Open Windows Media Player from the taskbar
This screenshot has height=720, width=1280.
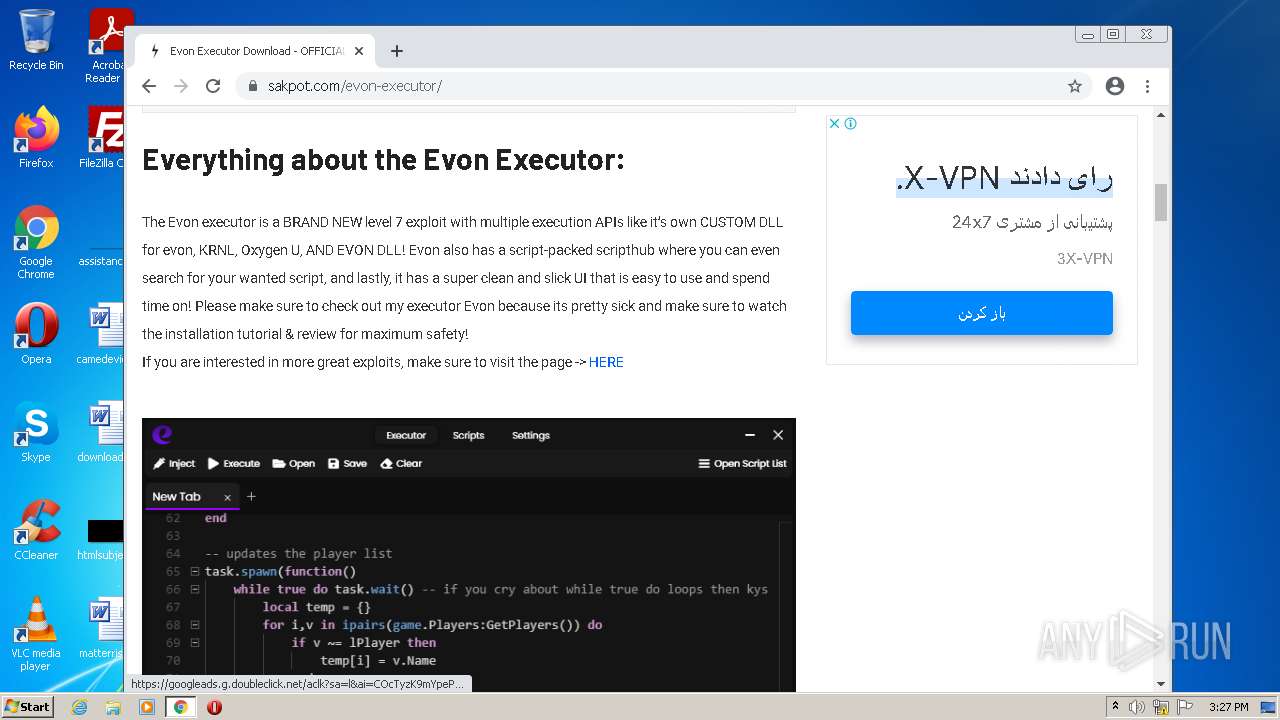click(x=147, y=707)
